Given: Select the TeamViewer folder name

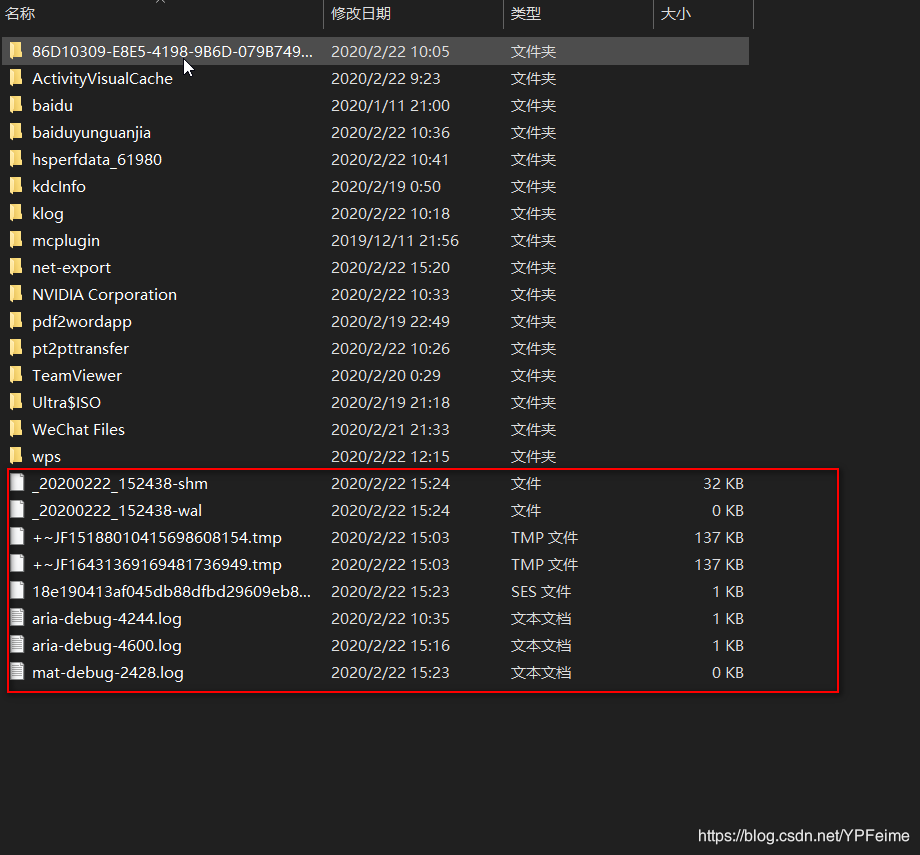Looking at the screenshot, I should pos(77,376).
